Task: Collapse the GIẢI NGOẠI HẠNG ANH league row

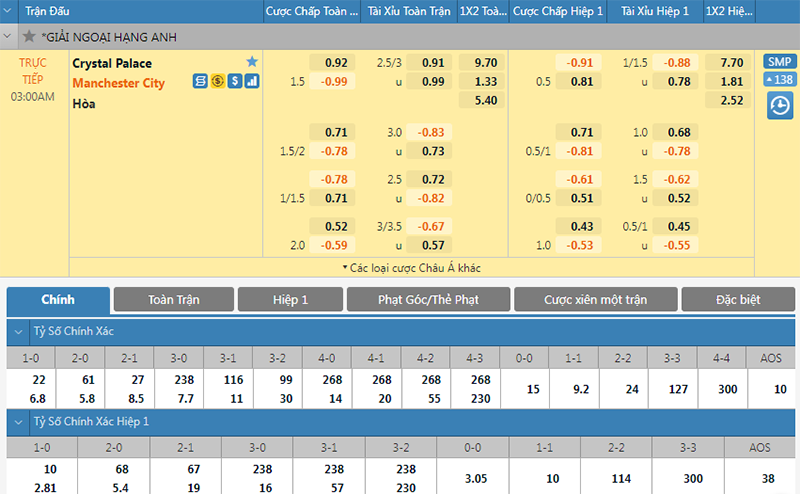Action: [x=10, y=37]
